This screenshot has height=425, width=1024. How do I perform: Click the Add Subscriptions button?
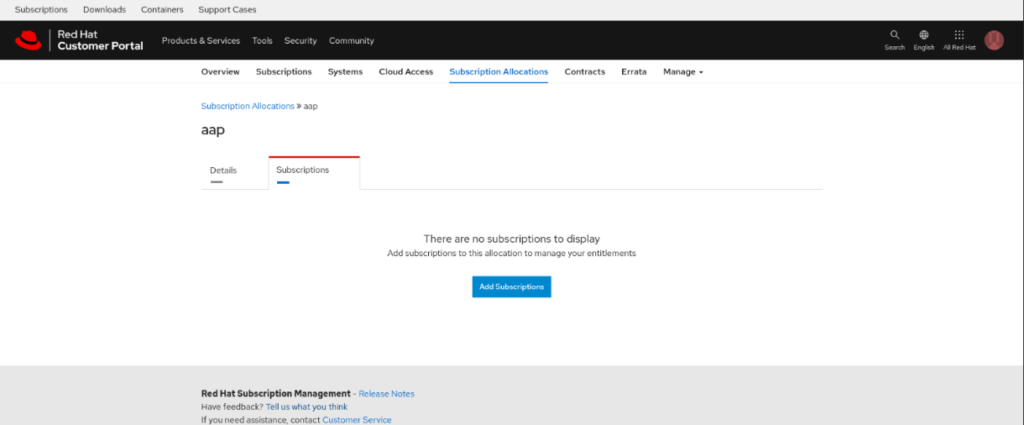[511, 287]
